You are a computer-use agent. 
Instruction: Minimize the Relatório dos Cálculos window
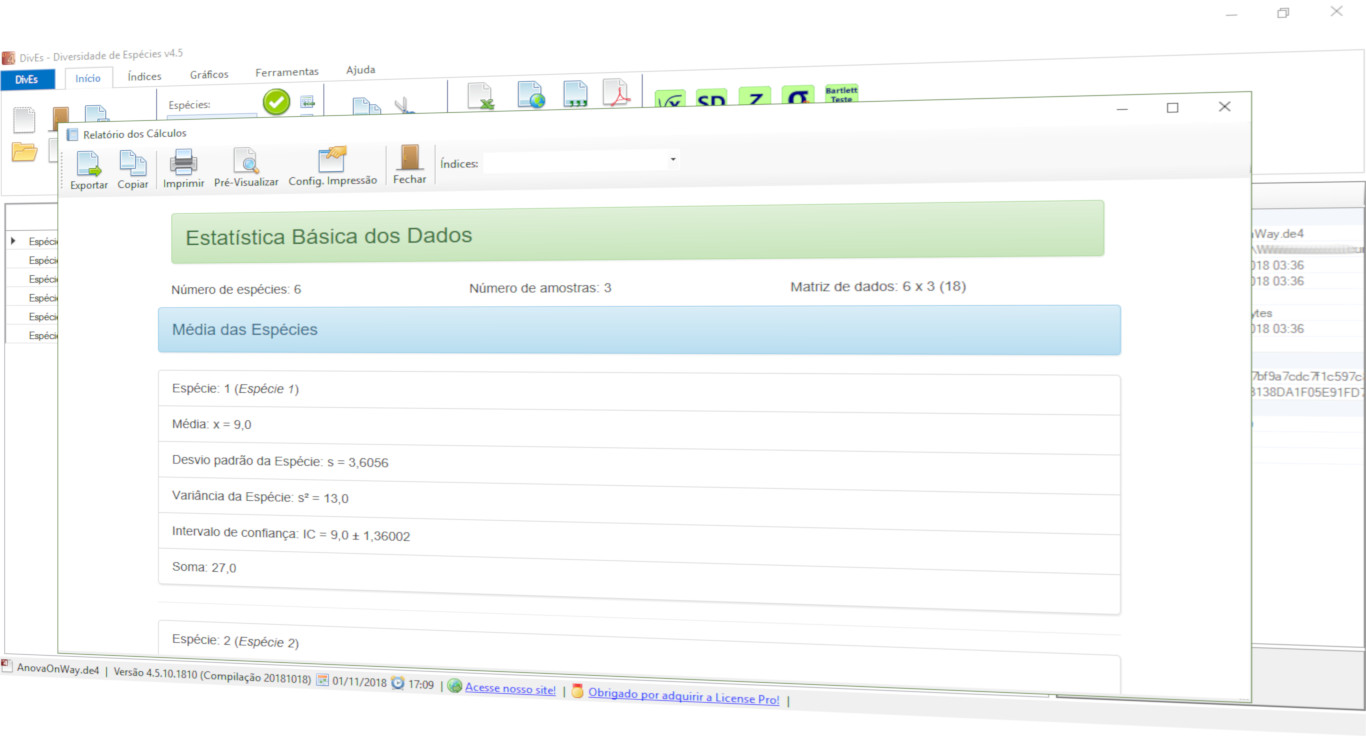click(1123, 109)
